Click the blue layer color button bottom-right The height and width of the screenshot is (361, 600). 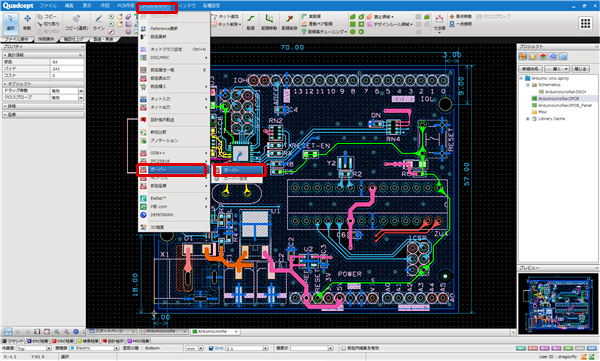coord(592,348)
